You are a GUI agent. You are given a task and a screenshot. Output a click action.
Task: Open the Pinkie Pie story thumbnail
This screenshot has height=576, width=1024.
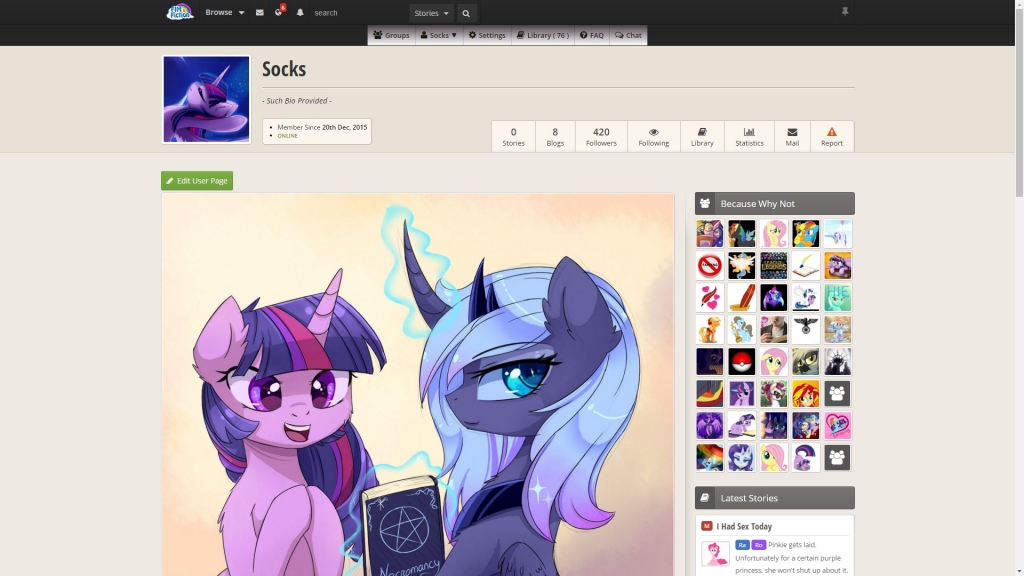(715, 553)
